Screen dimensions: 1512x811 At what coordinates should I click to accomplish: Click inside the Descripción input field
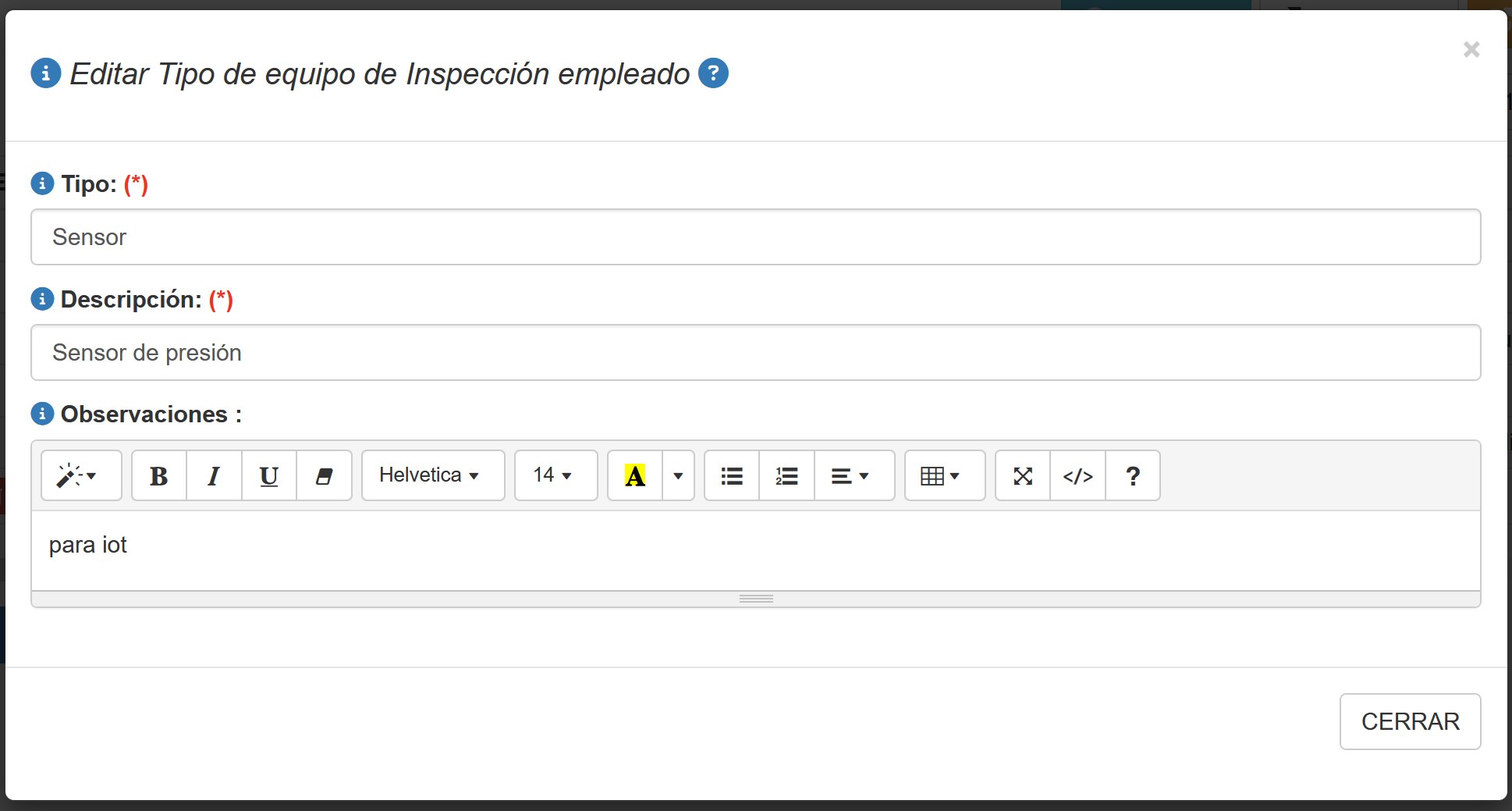tap(755, 353)
